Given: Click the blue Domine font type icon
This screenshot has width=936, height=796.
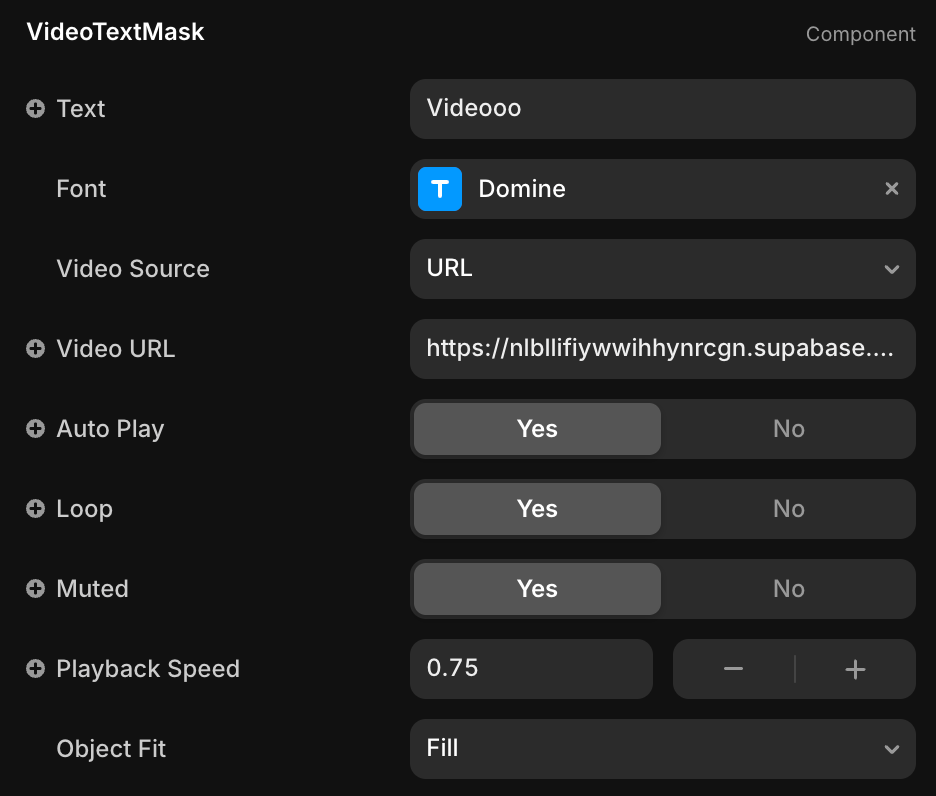Looking at the screenshot, I should [440, 189].
